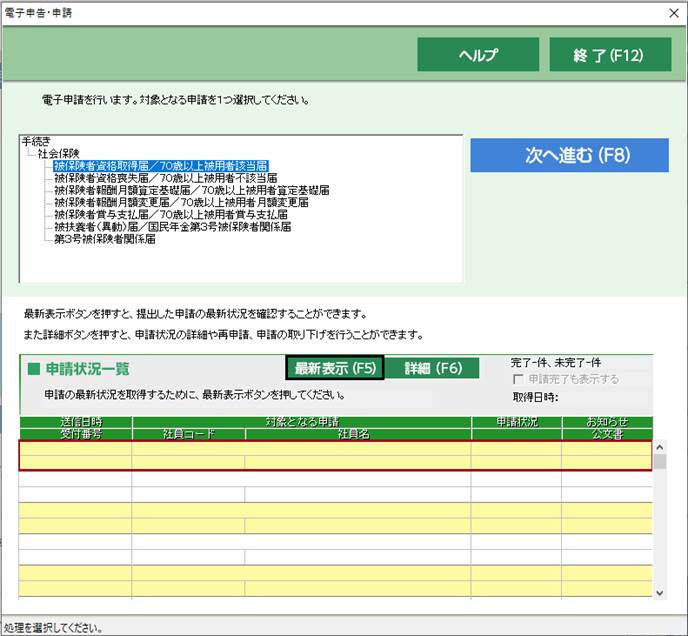Select 社会保険 tree node
This screenshot has height=636, width=688.
(x=58, y=154)
